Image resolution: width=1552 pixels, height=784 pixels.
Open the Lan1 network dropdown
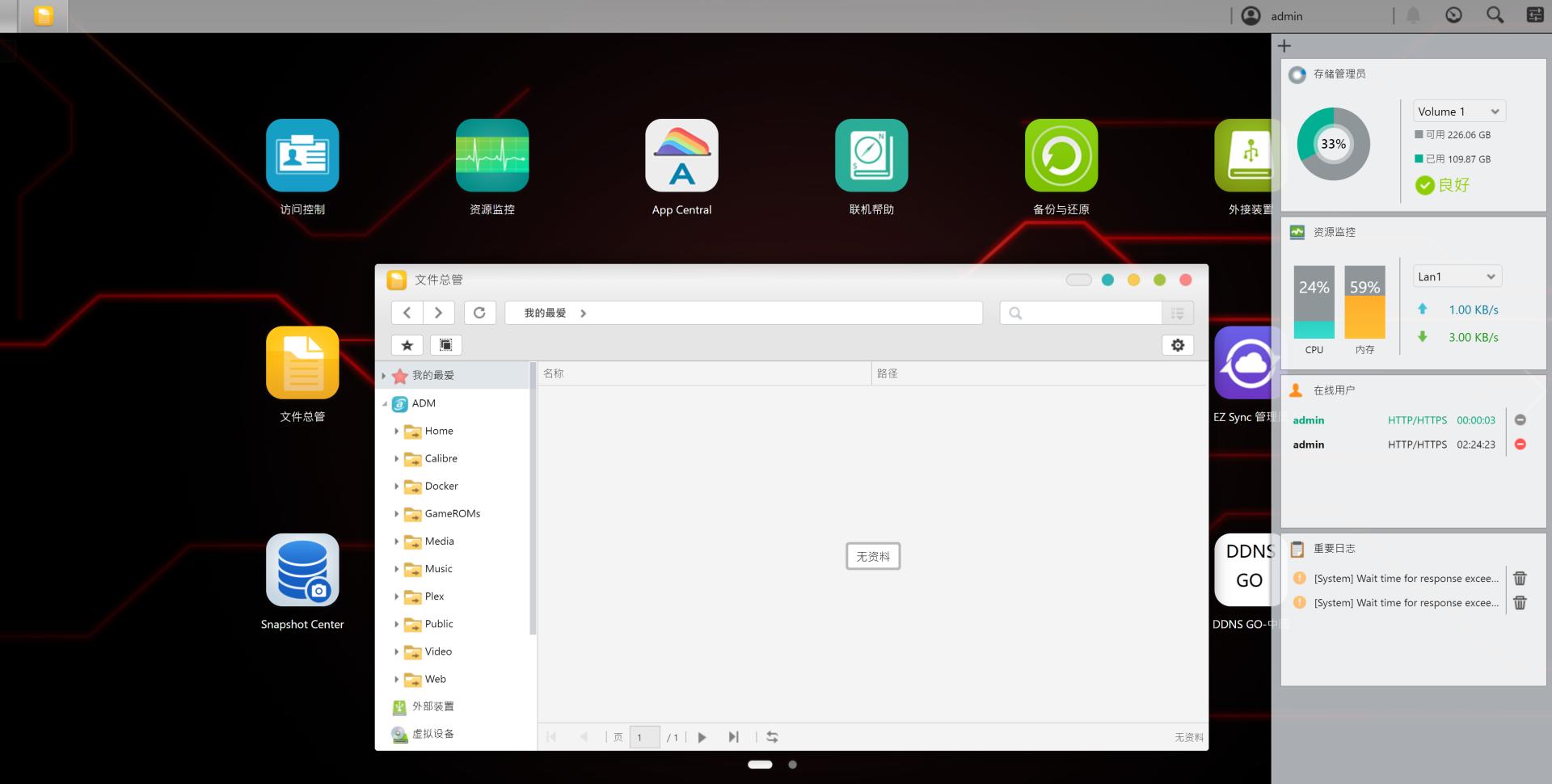(1457, 276)
